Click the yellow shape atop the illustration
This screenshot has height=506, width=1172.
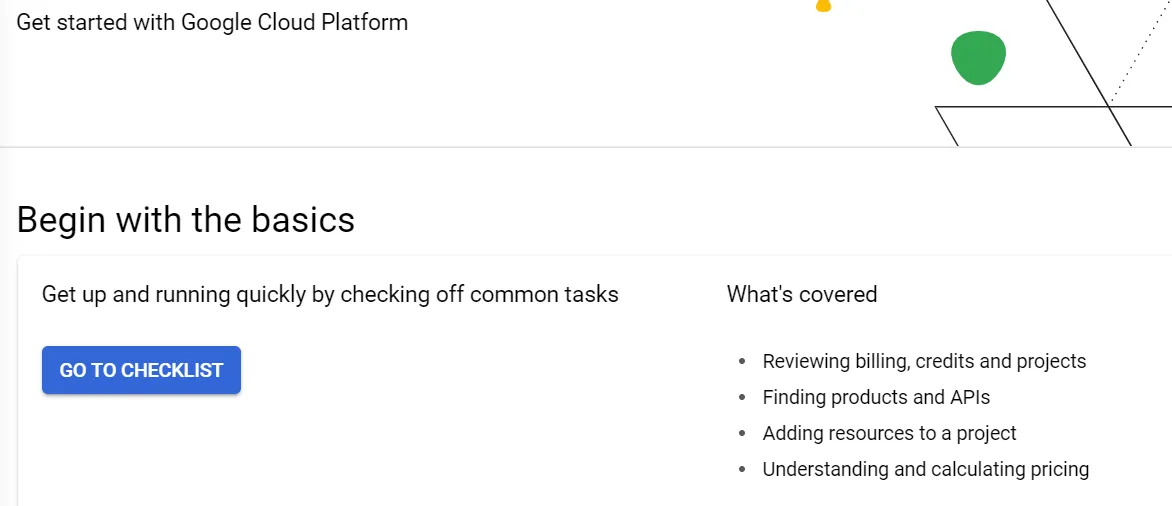click(x=823, y=6)
